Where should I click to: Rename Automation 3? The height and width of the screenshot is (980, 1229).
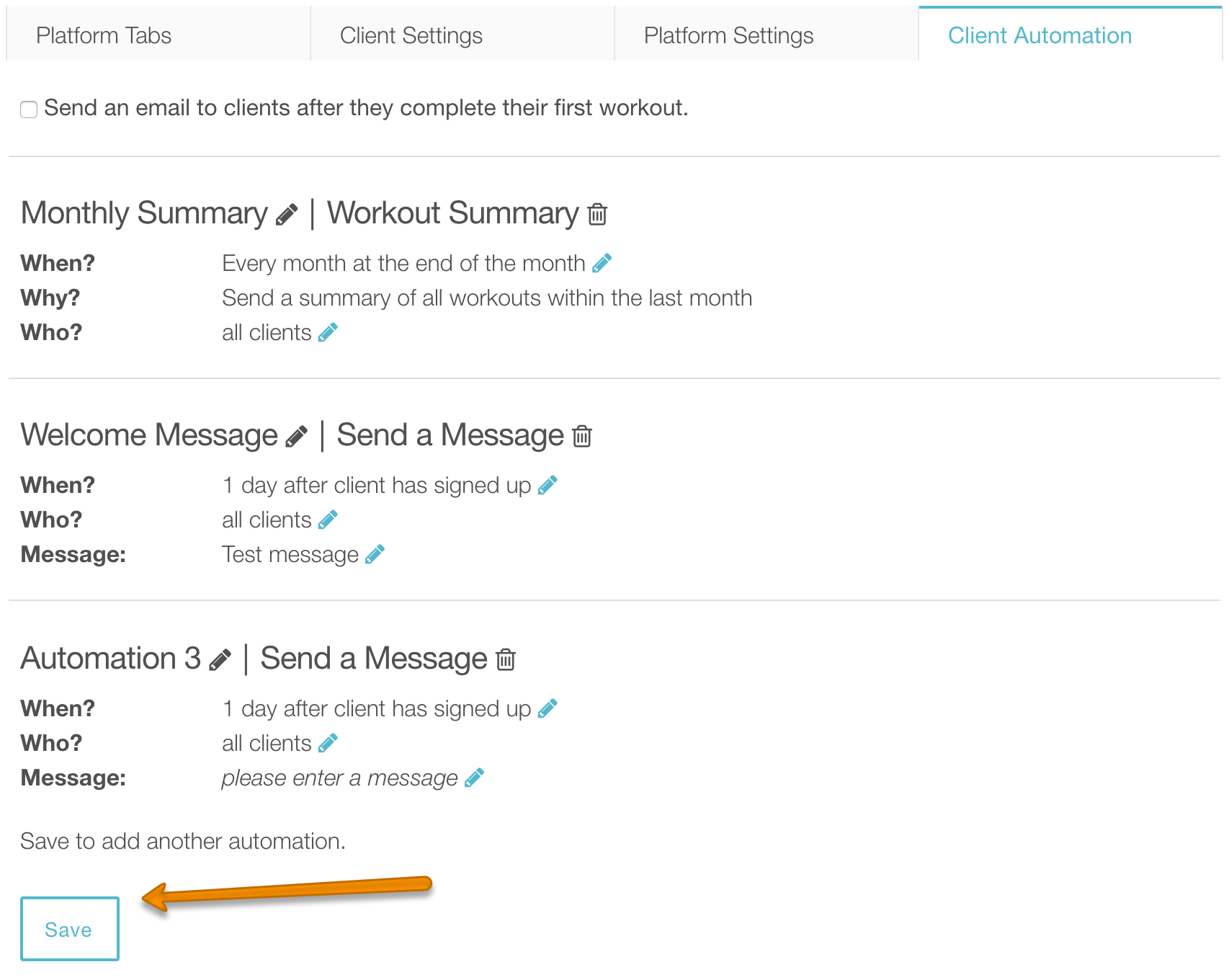pyautogui.click(x=220, y=658)
